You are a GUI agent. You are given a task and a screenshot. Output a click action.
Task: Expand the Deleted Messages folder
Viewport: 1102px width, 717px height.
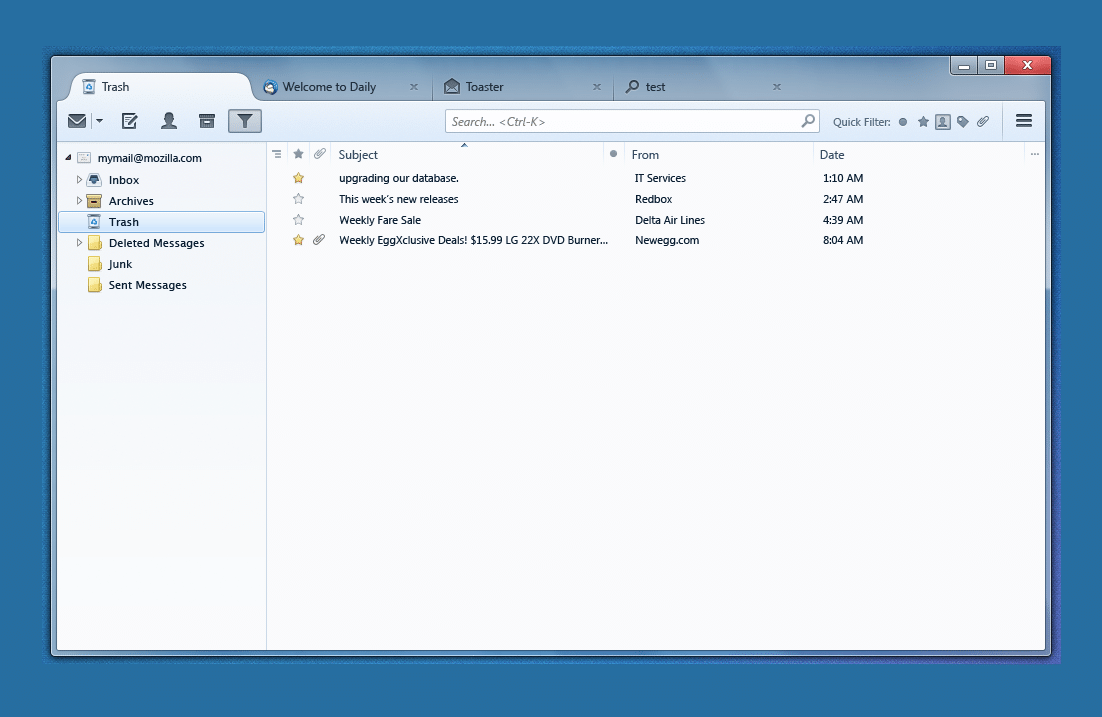80,243
